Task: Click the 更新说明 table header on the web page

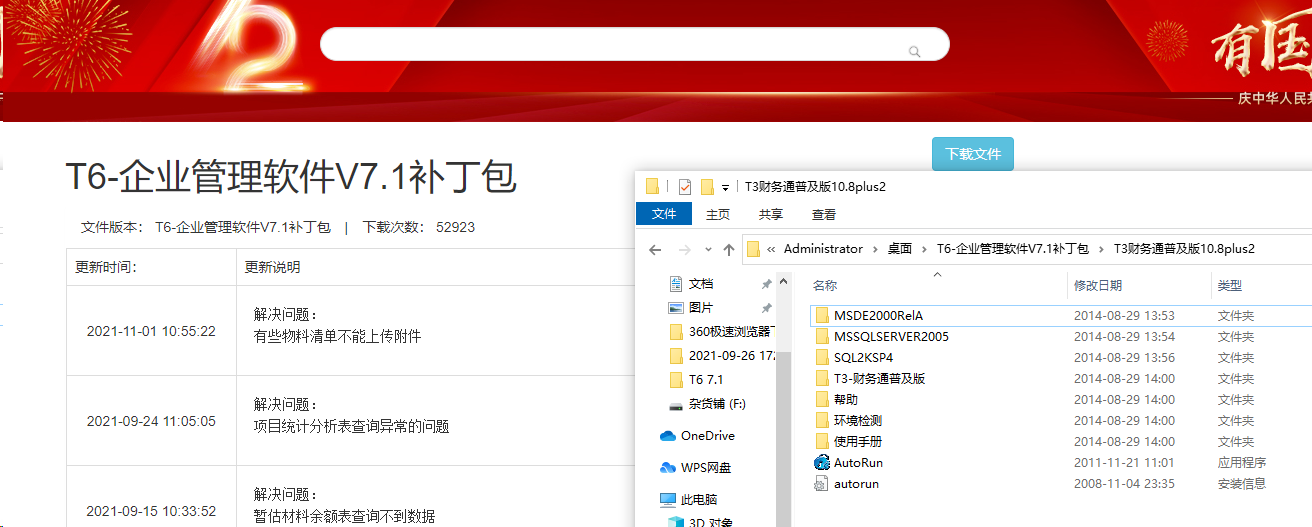Action: (x=272, y=267)
